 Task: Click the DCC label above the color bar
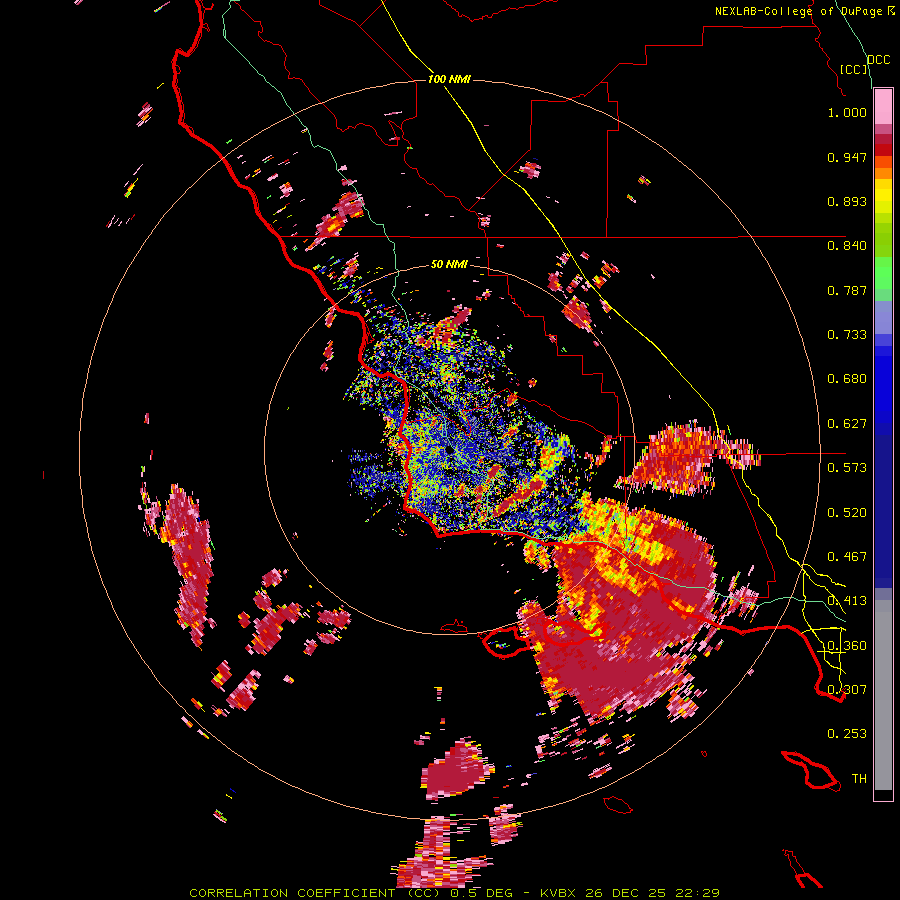pos(878,60)
